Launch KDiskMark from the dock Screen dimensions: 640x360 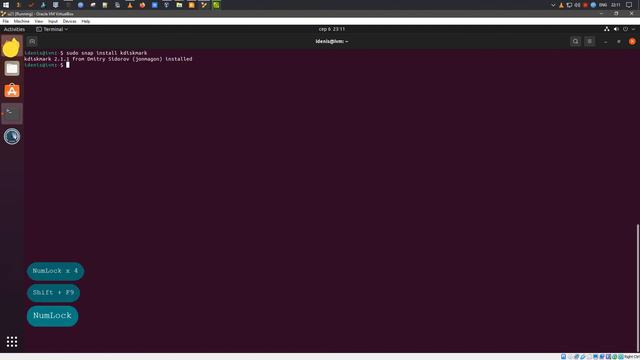(12, 136)
